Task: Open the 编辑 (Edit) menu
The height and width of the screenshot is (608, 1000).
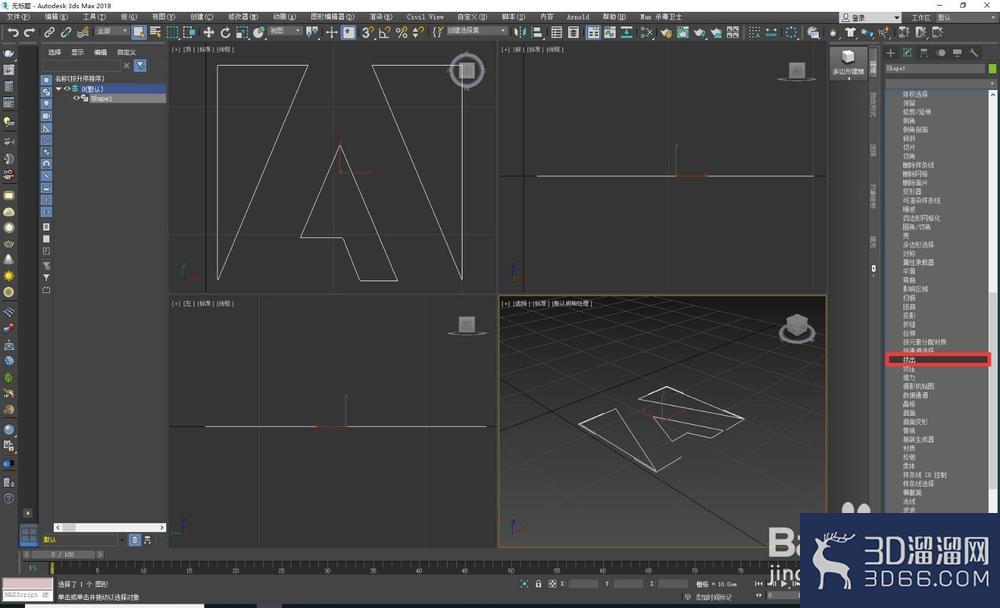Action: pyautogui.click(x=55, y=17)
